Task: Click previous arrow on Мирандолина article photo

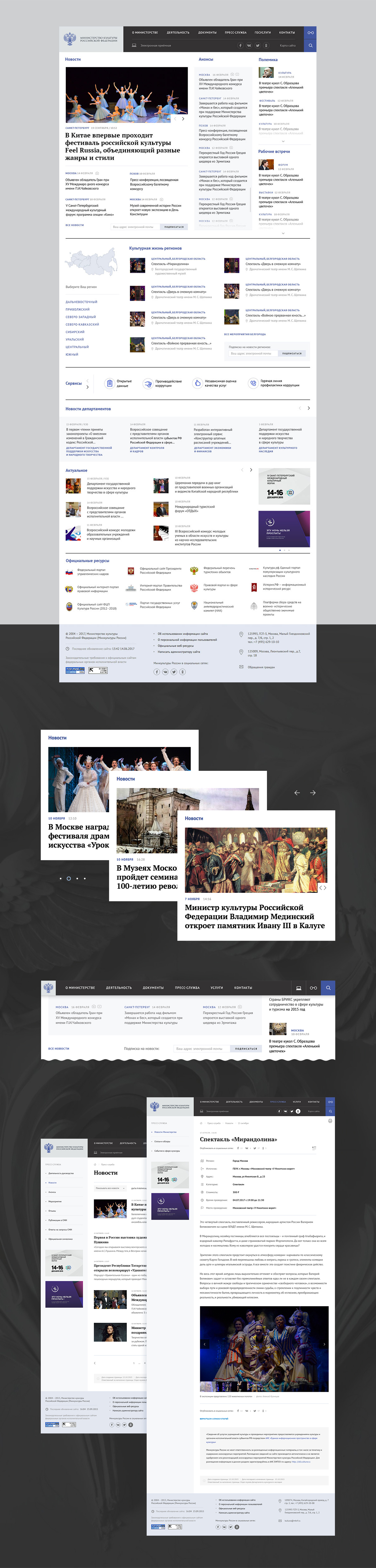Action: pyautogui.click(x=204, y=1343)
